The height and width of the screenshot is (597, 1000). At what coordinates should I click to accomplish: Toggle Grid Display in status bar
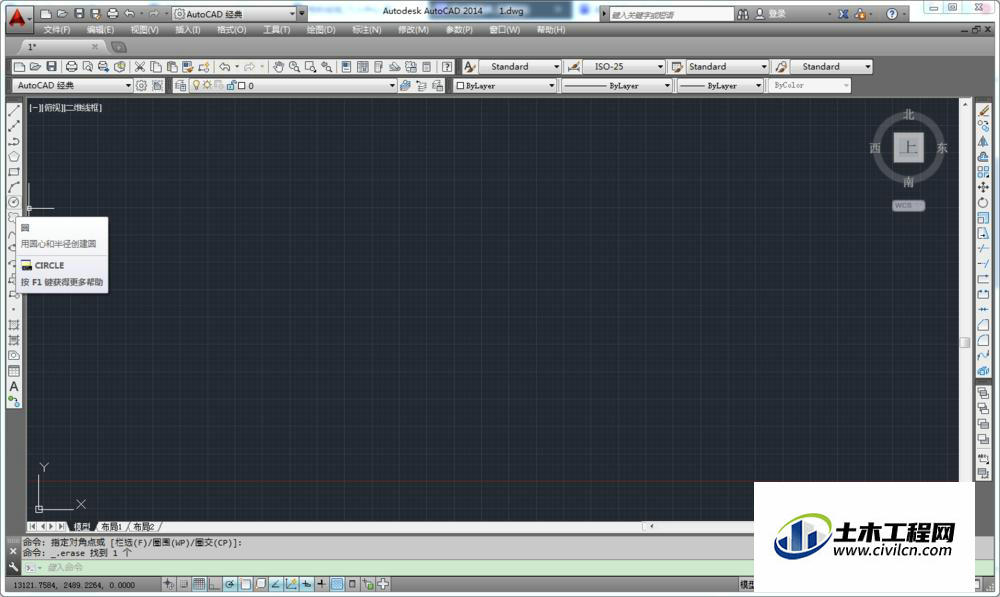[x=199, y=584]
